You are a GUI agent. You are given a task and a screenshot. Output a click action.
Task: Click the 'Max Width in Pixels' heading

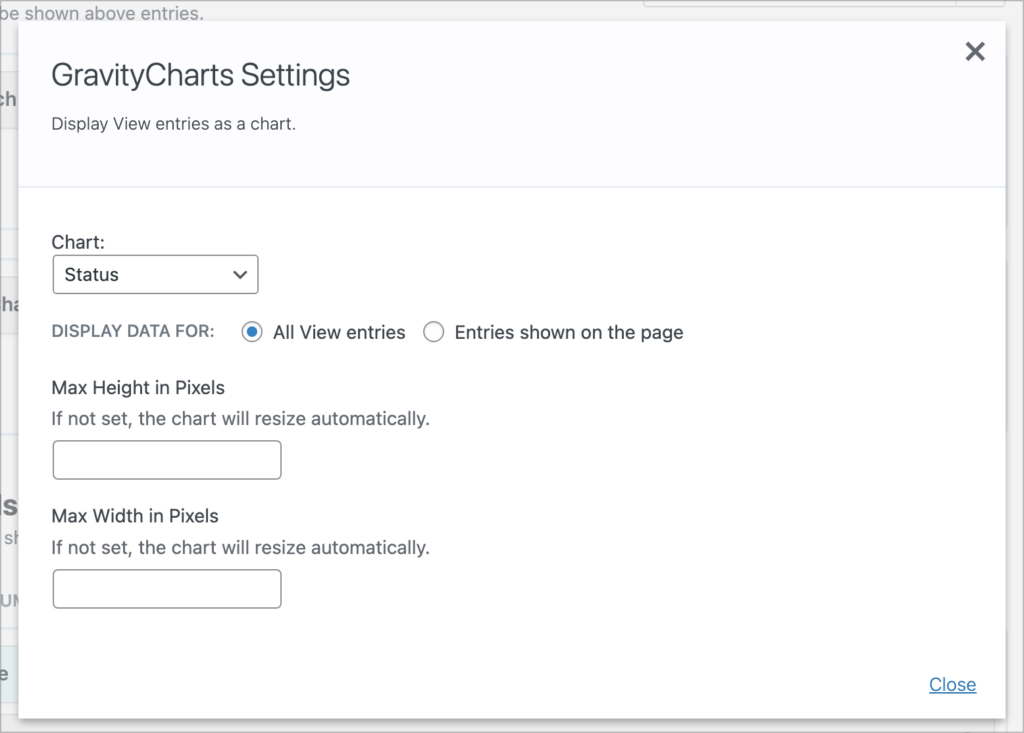click(x=134, y=516)
